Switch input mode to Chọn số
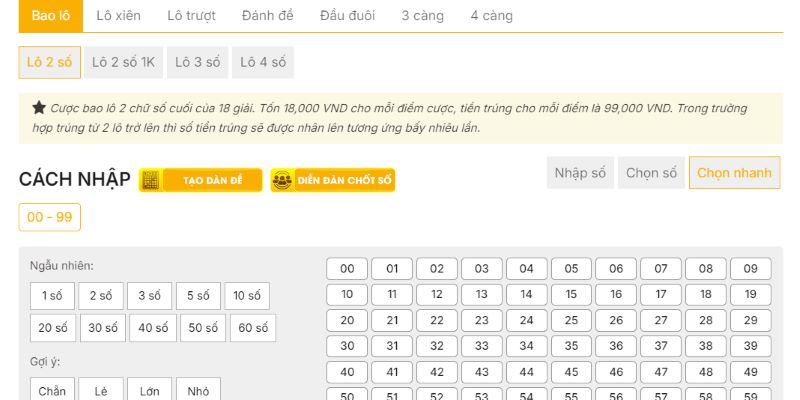The height and width of the screenshot is (400, 800). point(650,173)
